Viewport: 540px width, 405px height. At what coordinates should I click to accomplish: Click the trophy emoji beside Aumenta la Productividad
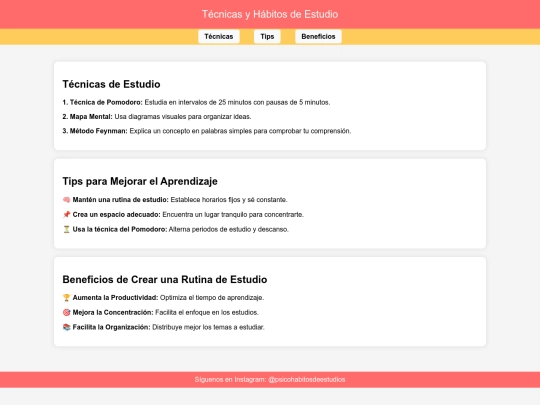click(x=66, y=298)
